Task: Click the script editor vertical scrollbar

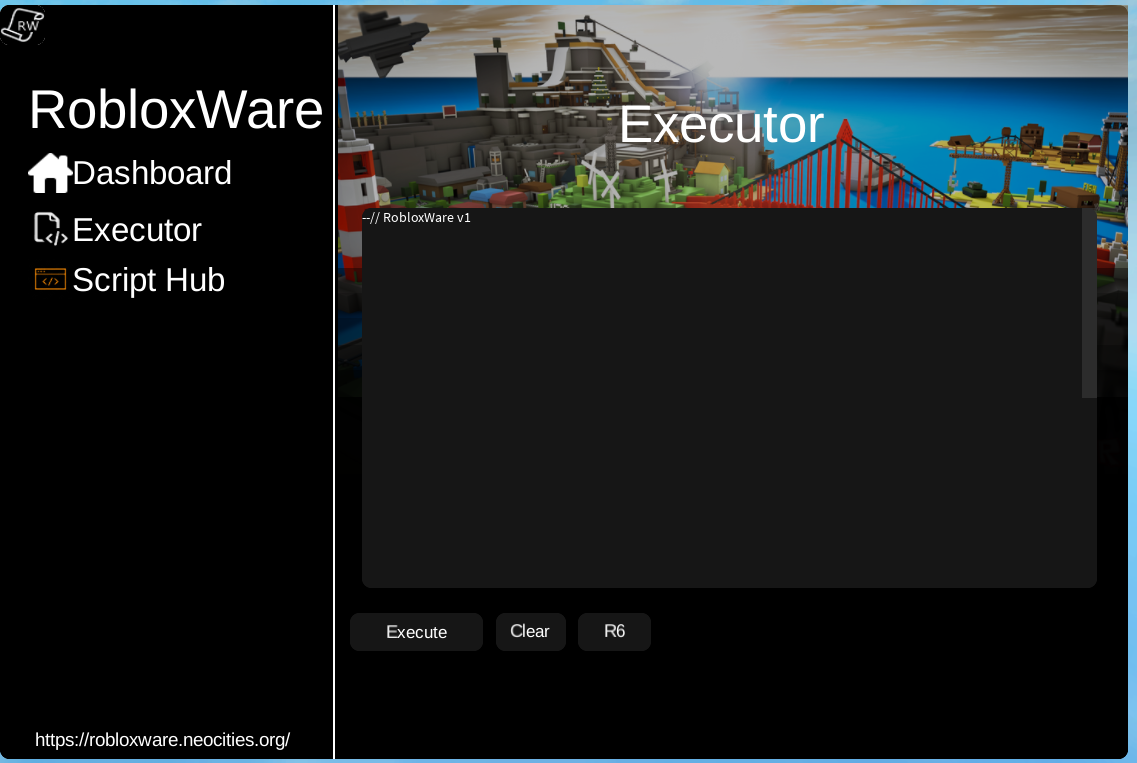Action: click(x=1089, y=302)
